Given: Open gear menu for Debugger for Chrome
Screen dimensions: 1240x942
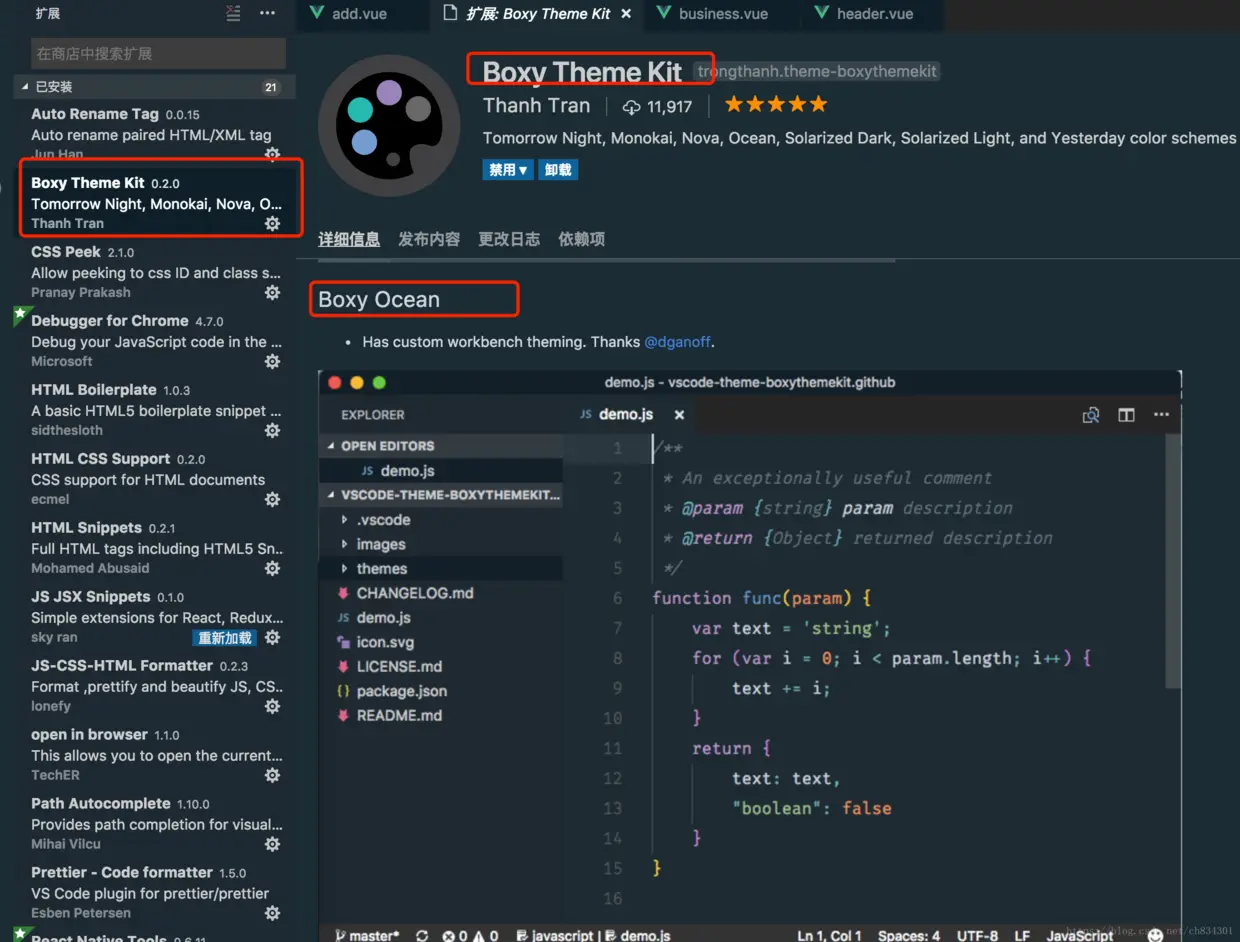Looking at the screenshot, I should [272, 362].
